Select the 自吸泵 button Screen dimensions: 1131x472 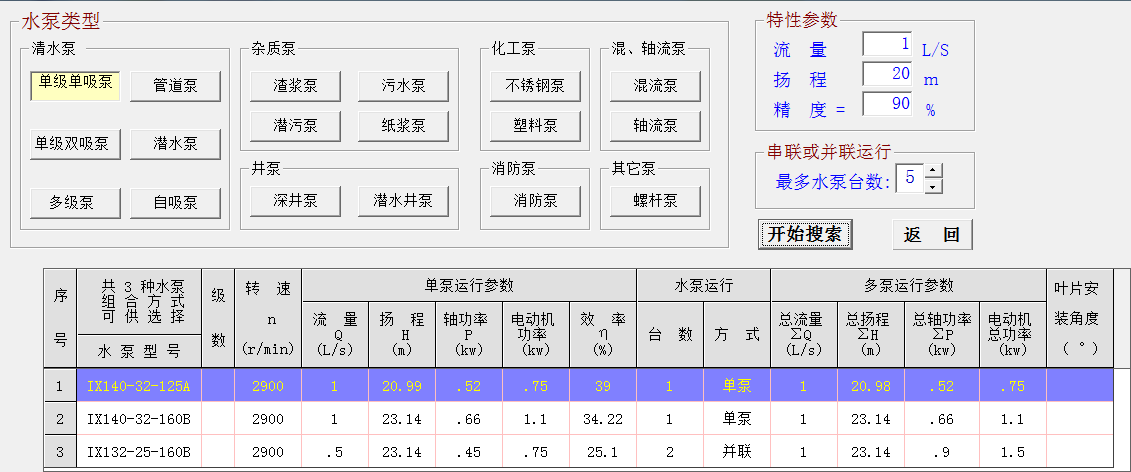[x=175, y=203]
